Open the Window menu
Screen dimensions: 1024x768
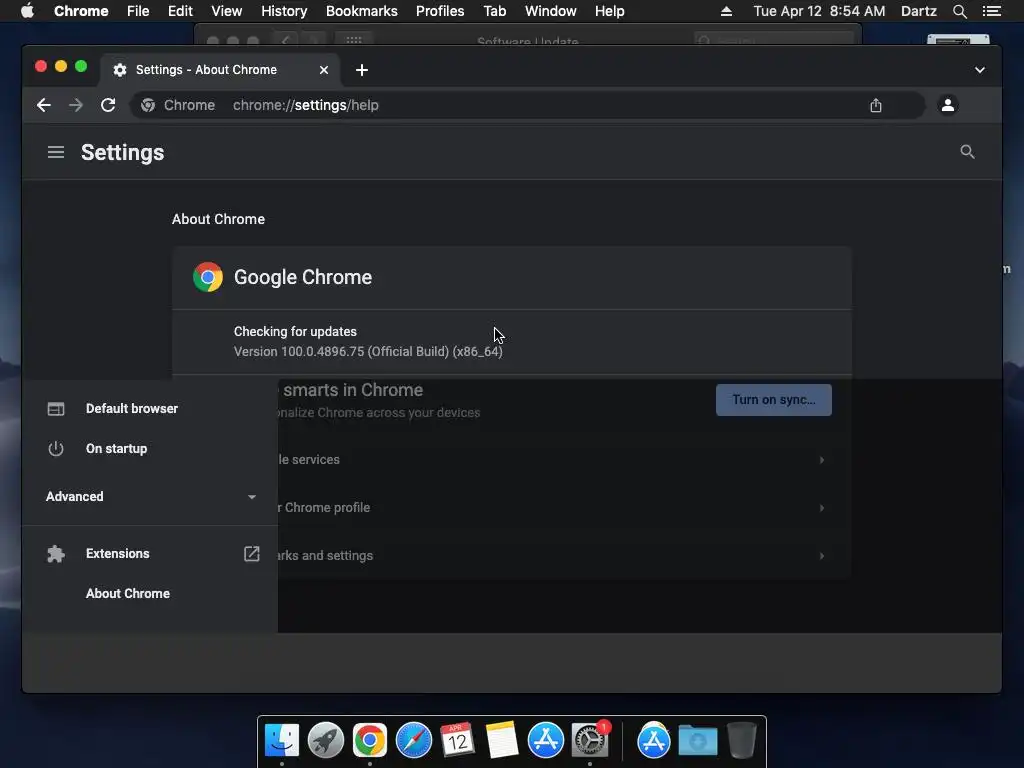pyautogui.click(x=551, y=11)
